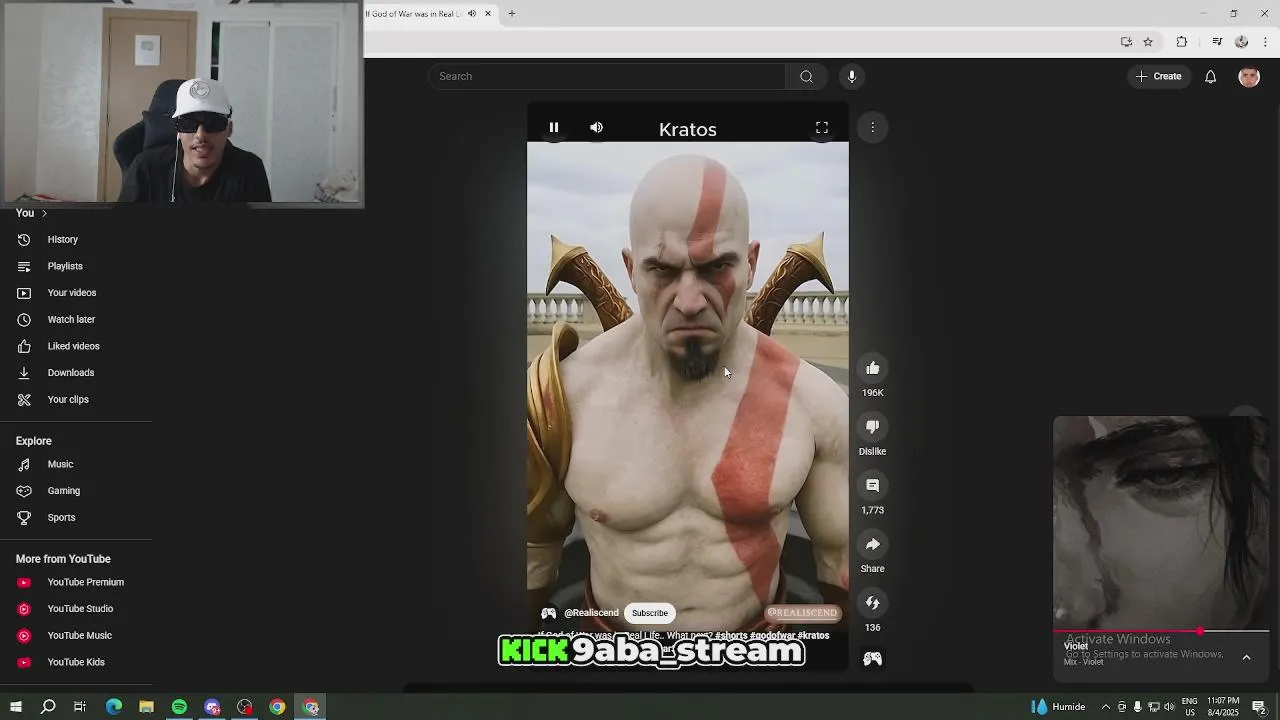This screenshot has height=720, width=1280.
Task: Click the YouTube Premium logo icon
Action: 24,582
